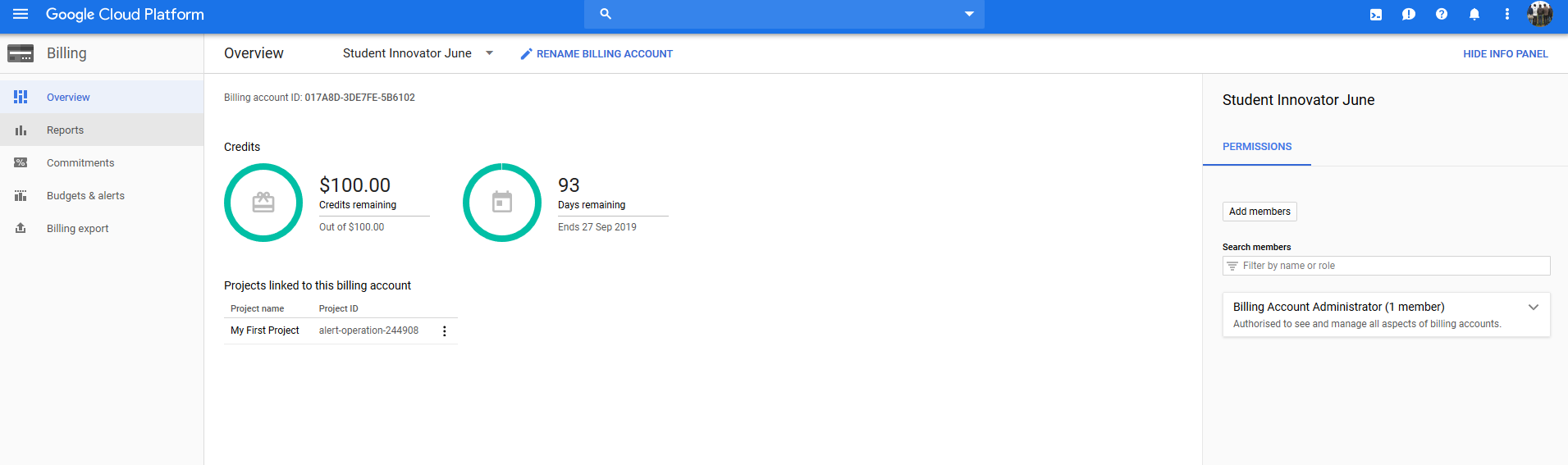Open Student Innovator June billing account dropdown
This screenshot has height=465, width=1568.
[418, 53]
